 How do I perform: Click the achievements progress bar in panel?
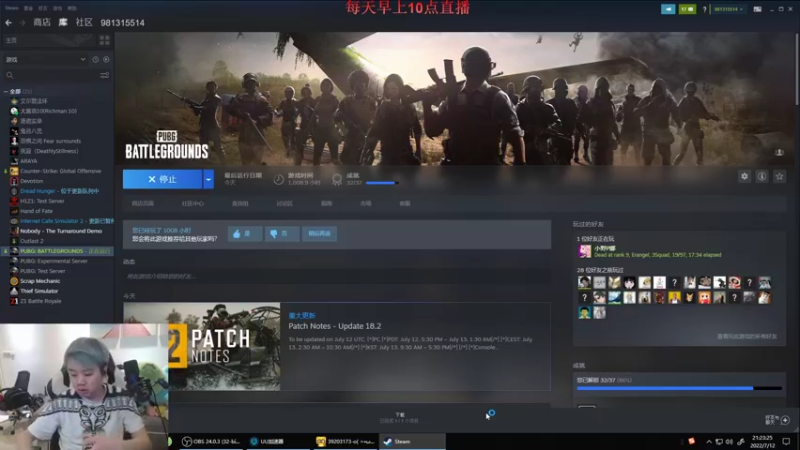(679, 388)
